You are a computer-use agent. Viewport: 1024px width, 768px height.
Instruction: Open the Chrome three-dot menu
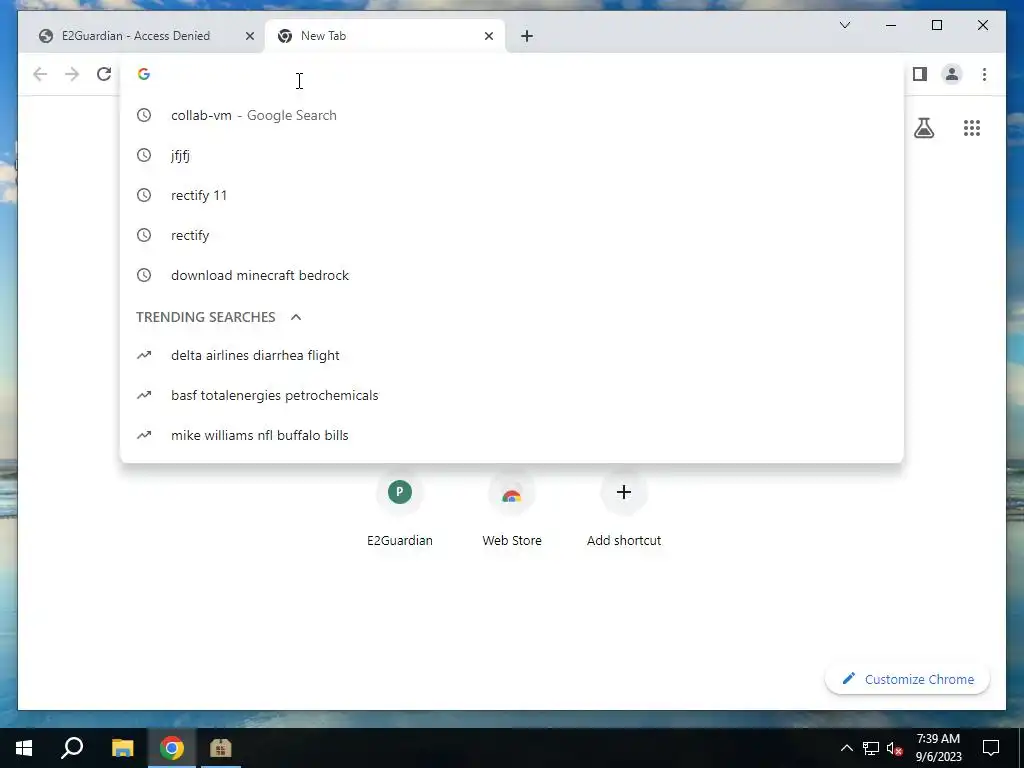(984, 74)
